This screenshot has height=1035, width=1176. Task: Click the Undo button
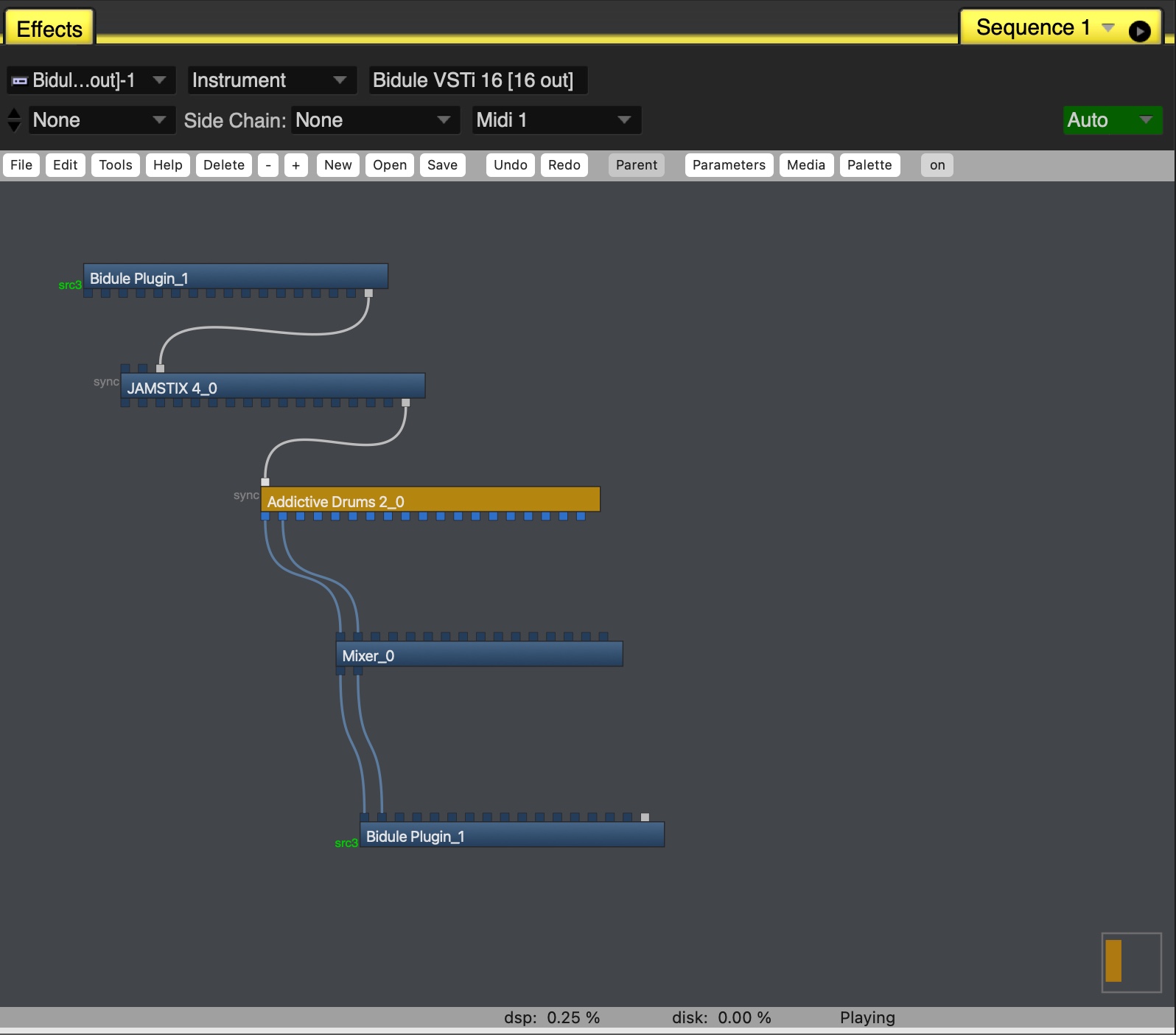coord(511,165)
